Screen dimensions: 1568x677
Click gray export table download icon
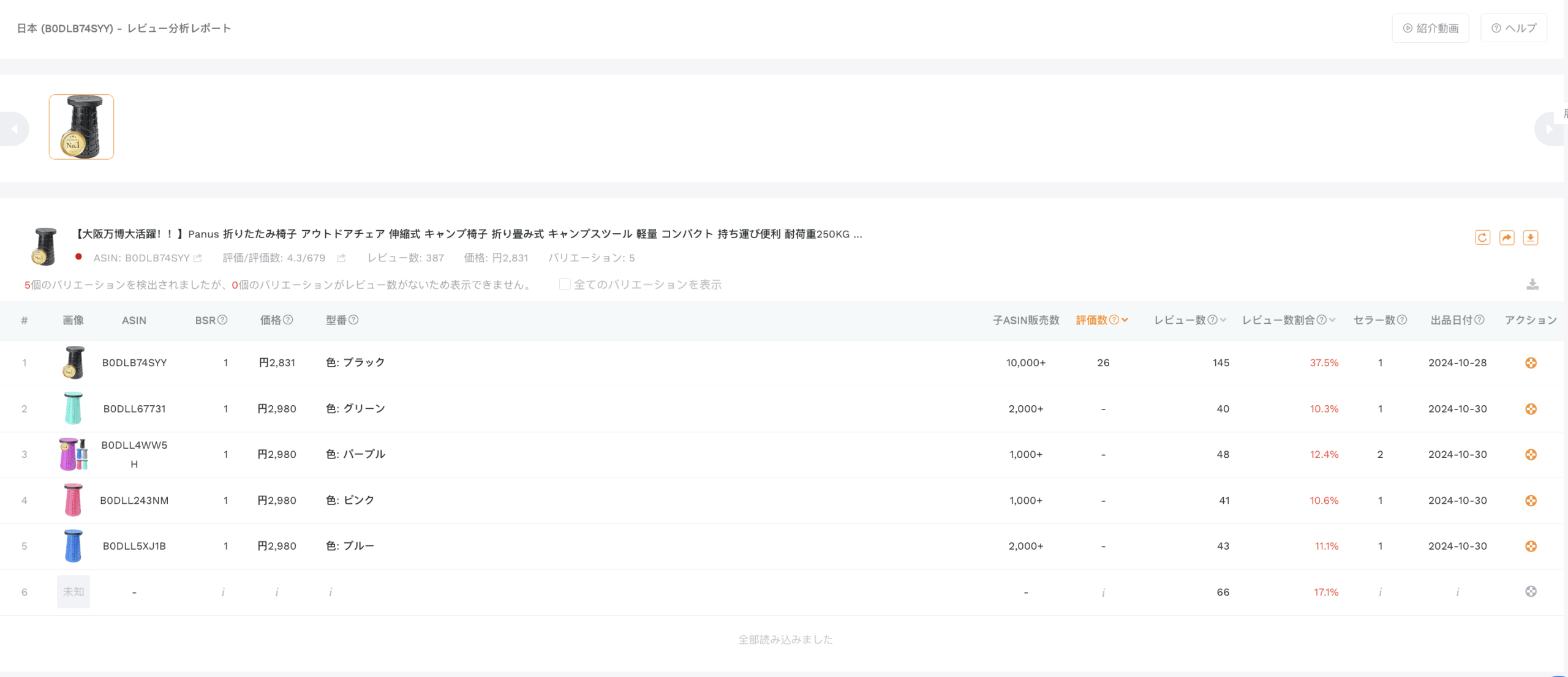1532,285
